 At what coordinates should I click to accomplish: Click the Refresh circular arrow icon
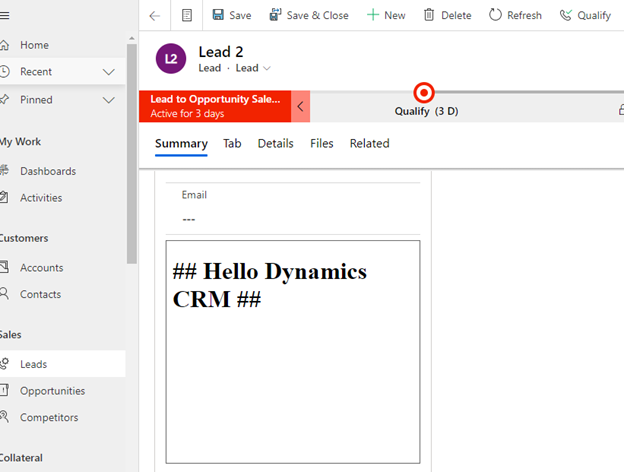point(495,15)
